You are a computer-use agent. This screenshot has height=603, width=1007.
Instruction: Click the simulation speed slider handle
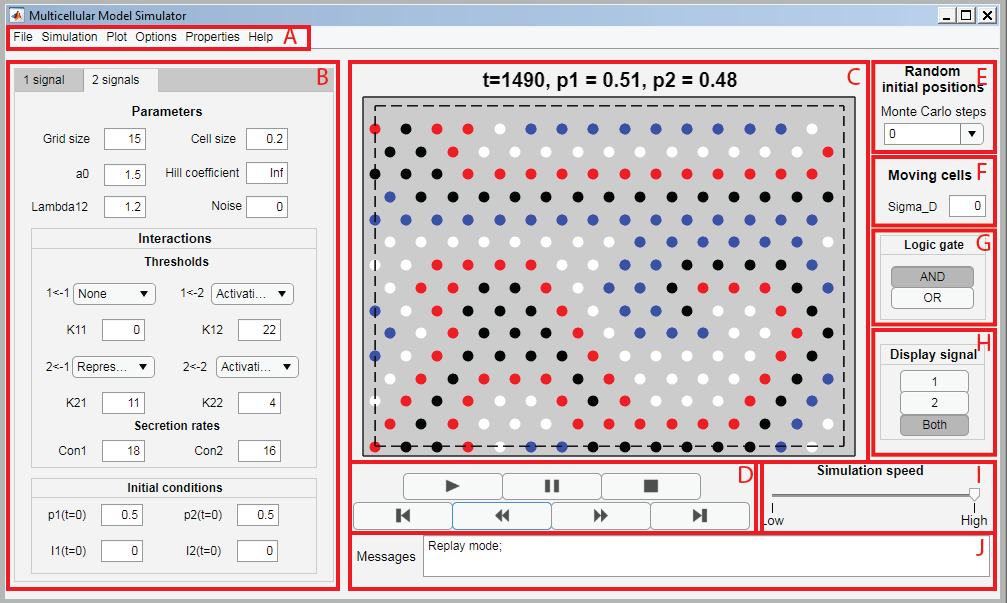(974, 494)
